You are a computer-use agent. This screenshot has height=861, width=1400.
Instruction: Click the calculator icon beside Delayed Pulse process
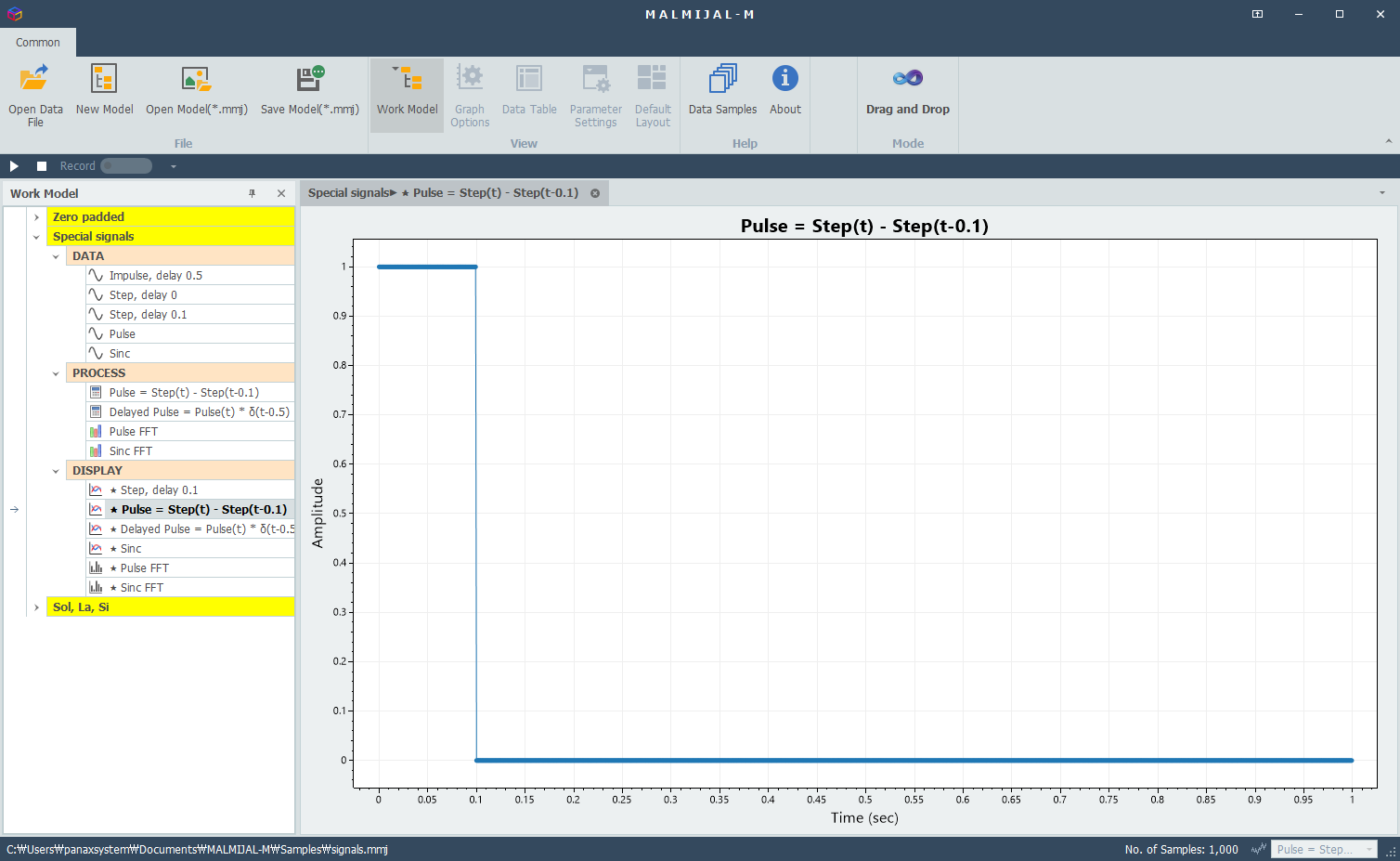(96, 412)
